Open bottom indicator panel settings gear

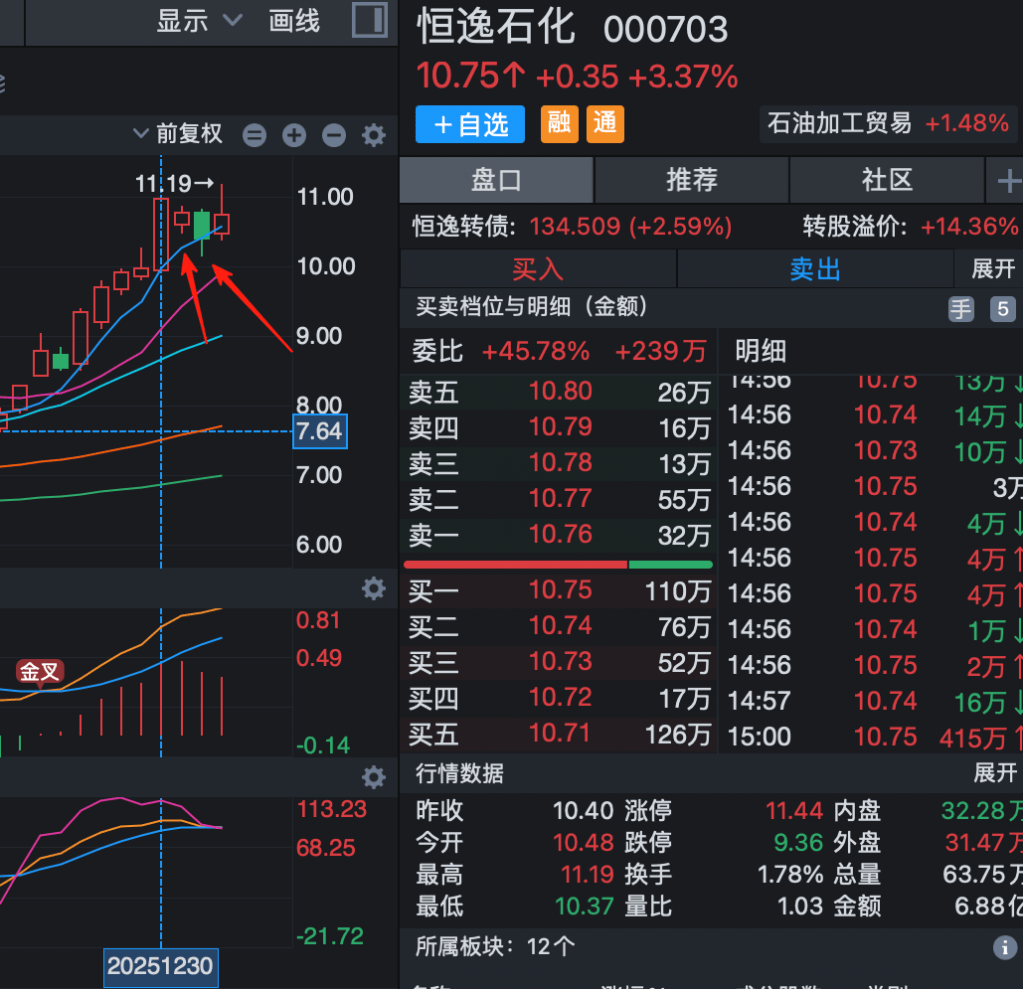click(373, 777)
